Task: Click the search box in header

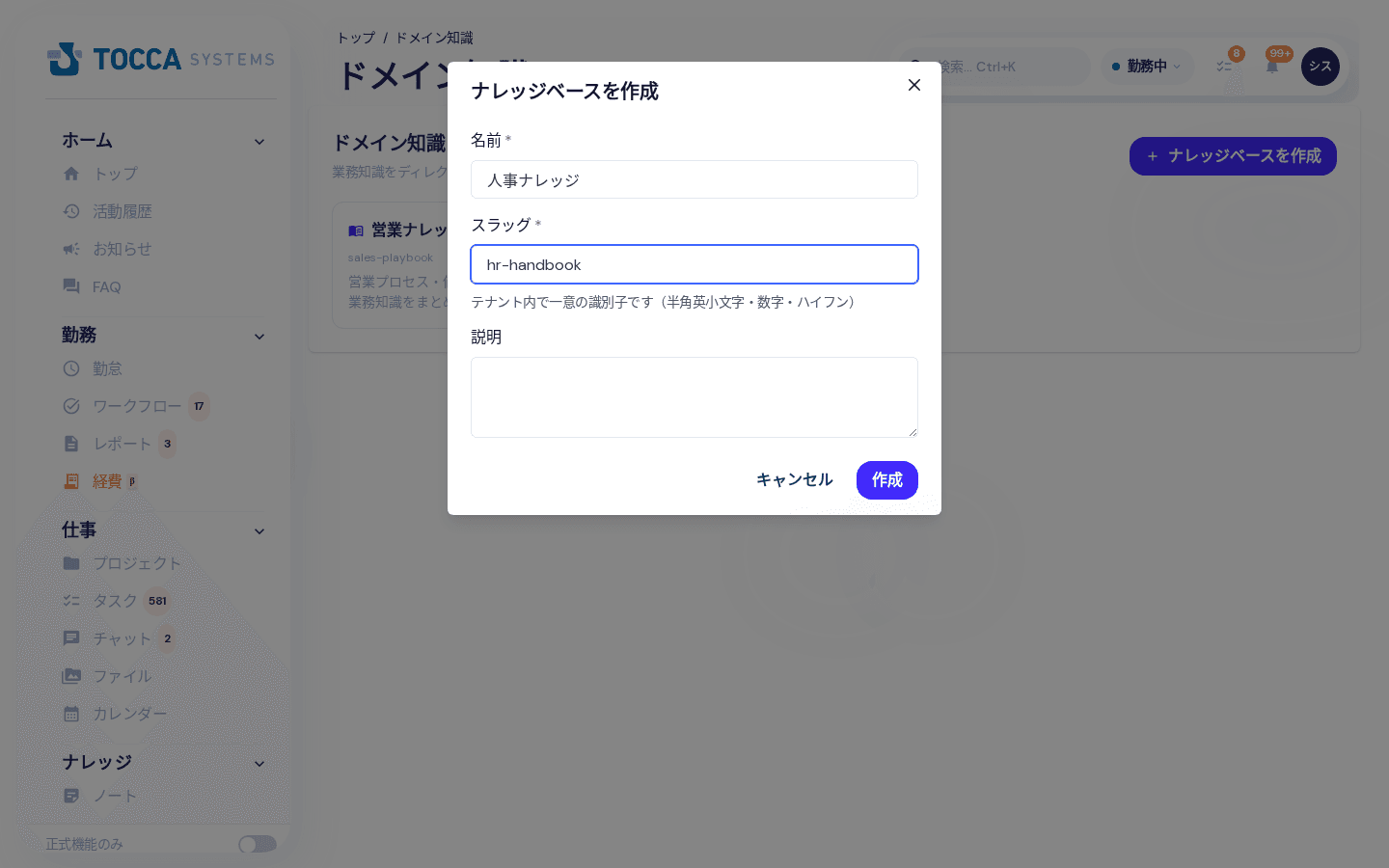Action: [x=994, y=67]
